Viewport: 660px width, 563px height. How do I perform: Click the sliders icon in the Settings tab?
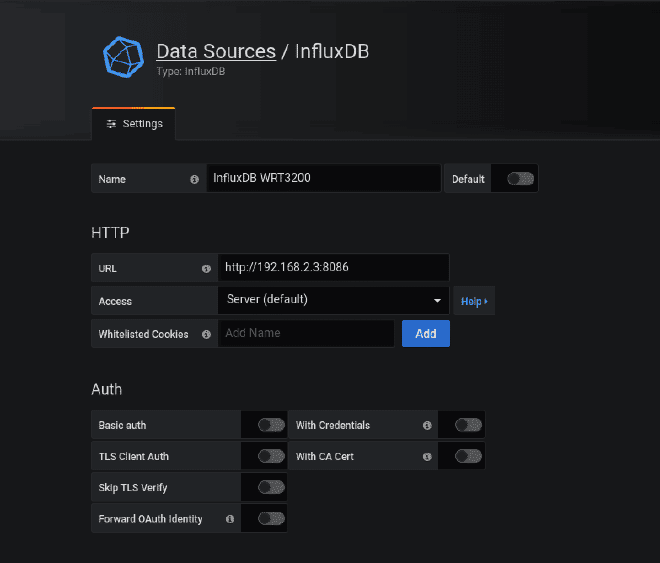click(x=111, y=124)
